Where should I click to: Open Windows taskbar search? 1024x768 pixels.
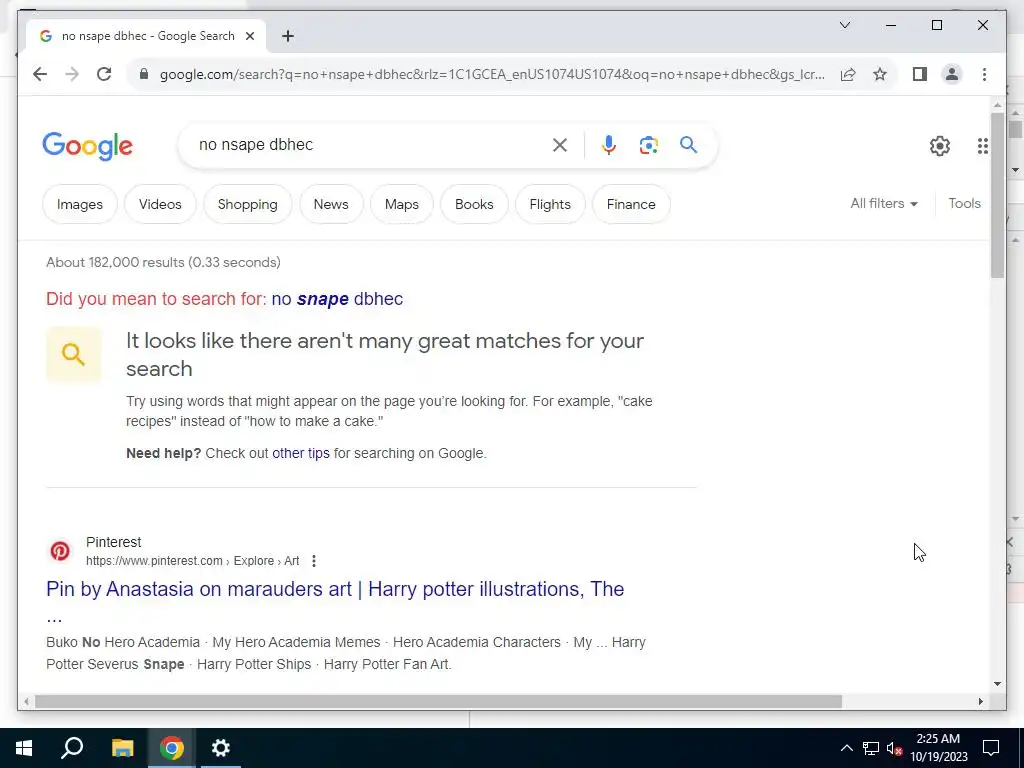pos(72,748)
